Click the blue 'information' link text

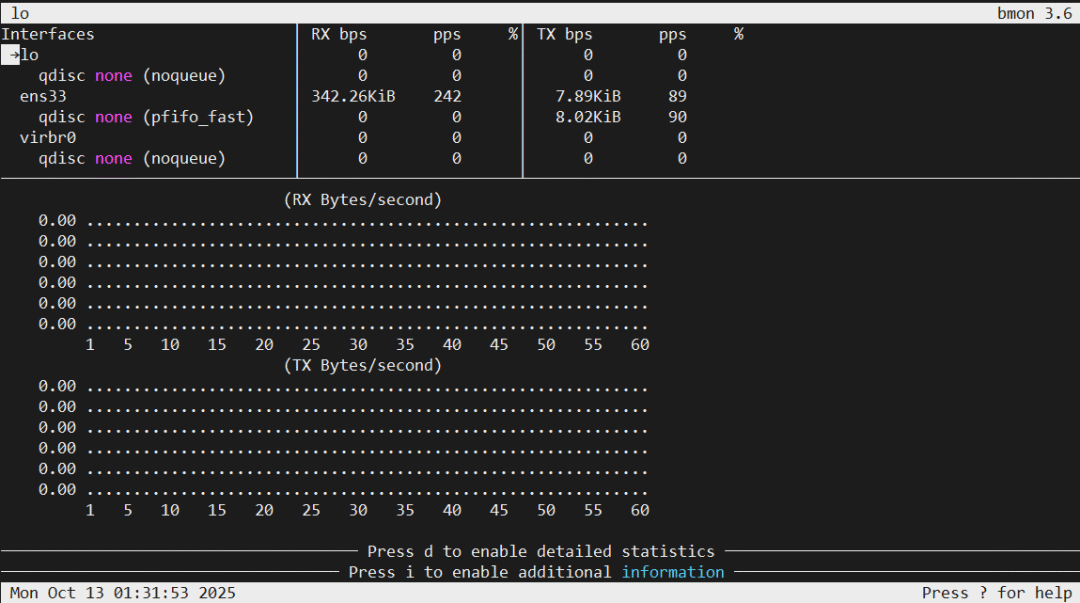coord(673,572)
